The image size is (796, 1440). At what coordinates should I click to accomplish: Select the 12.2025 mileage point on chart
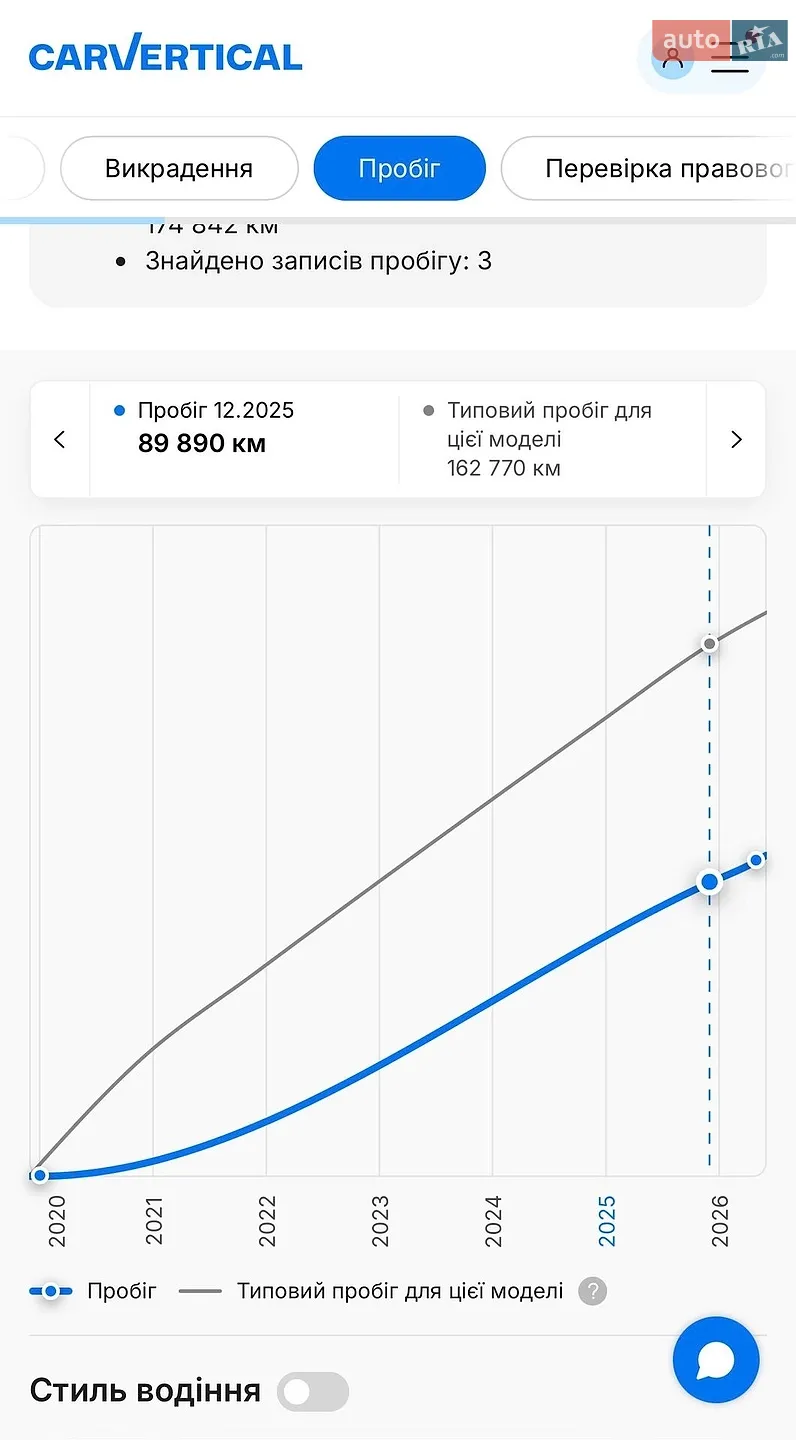pos(710,882)
